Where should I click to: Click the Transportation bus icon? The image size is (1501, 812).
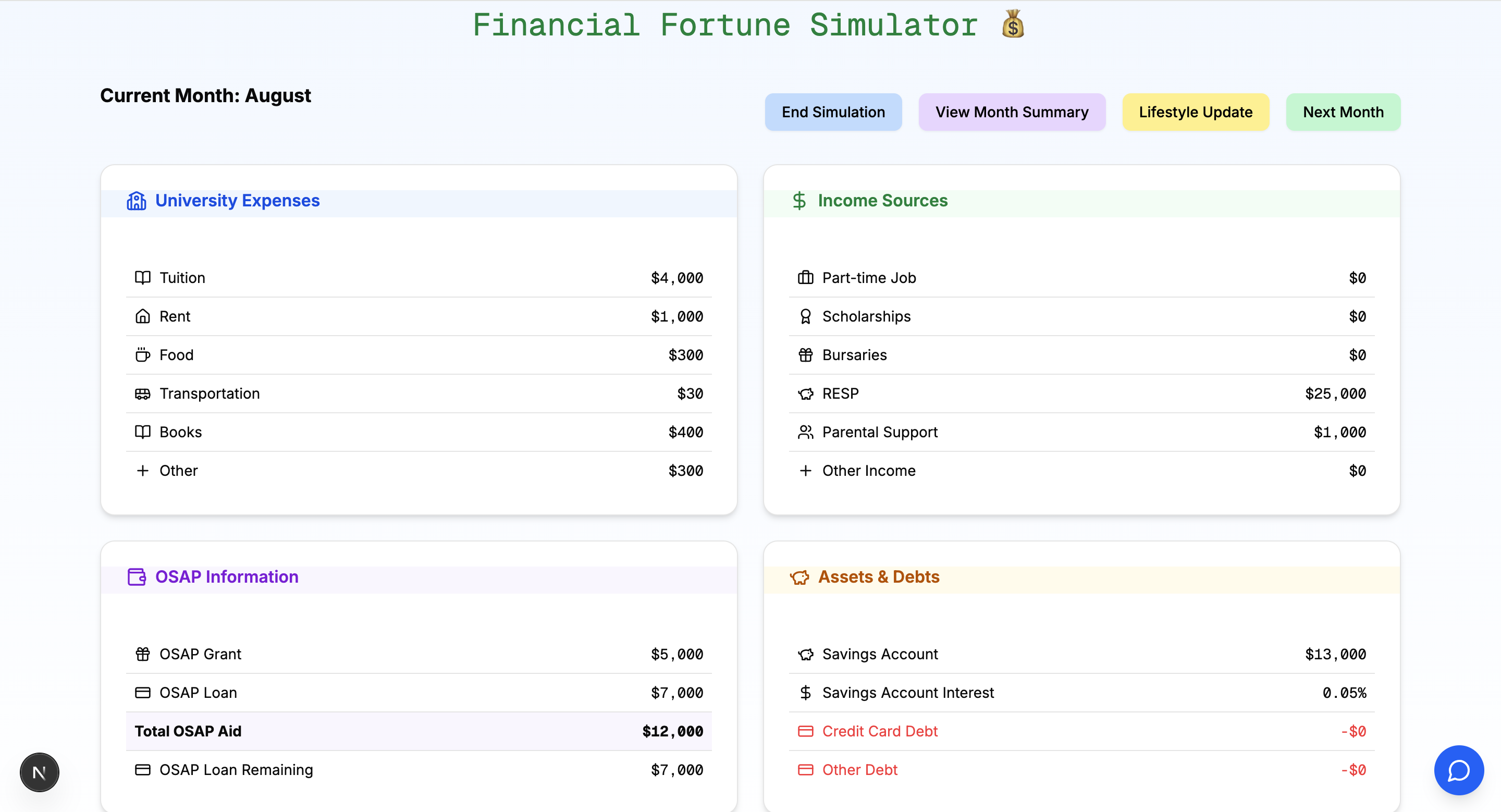pos(142,394)
